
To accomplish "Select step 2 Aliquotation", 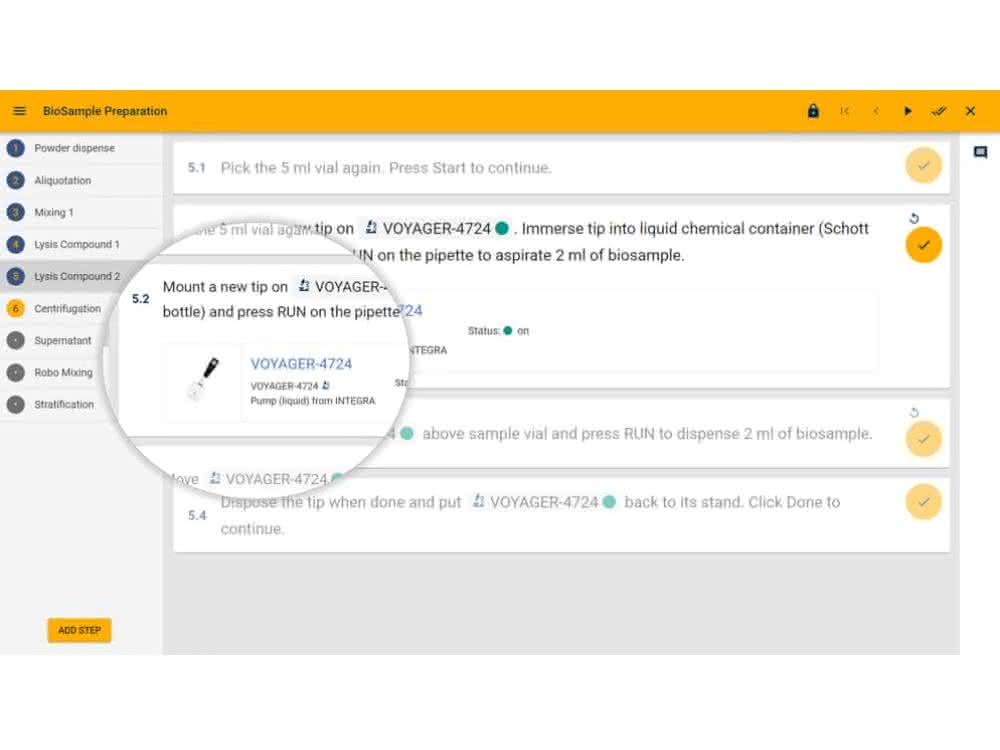I will click(x=81, y=180).
